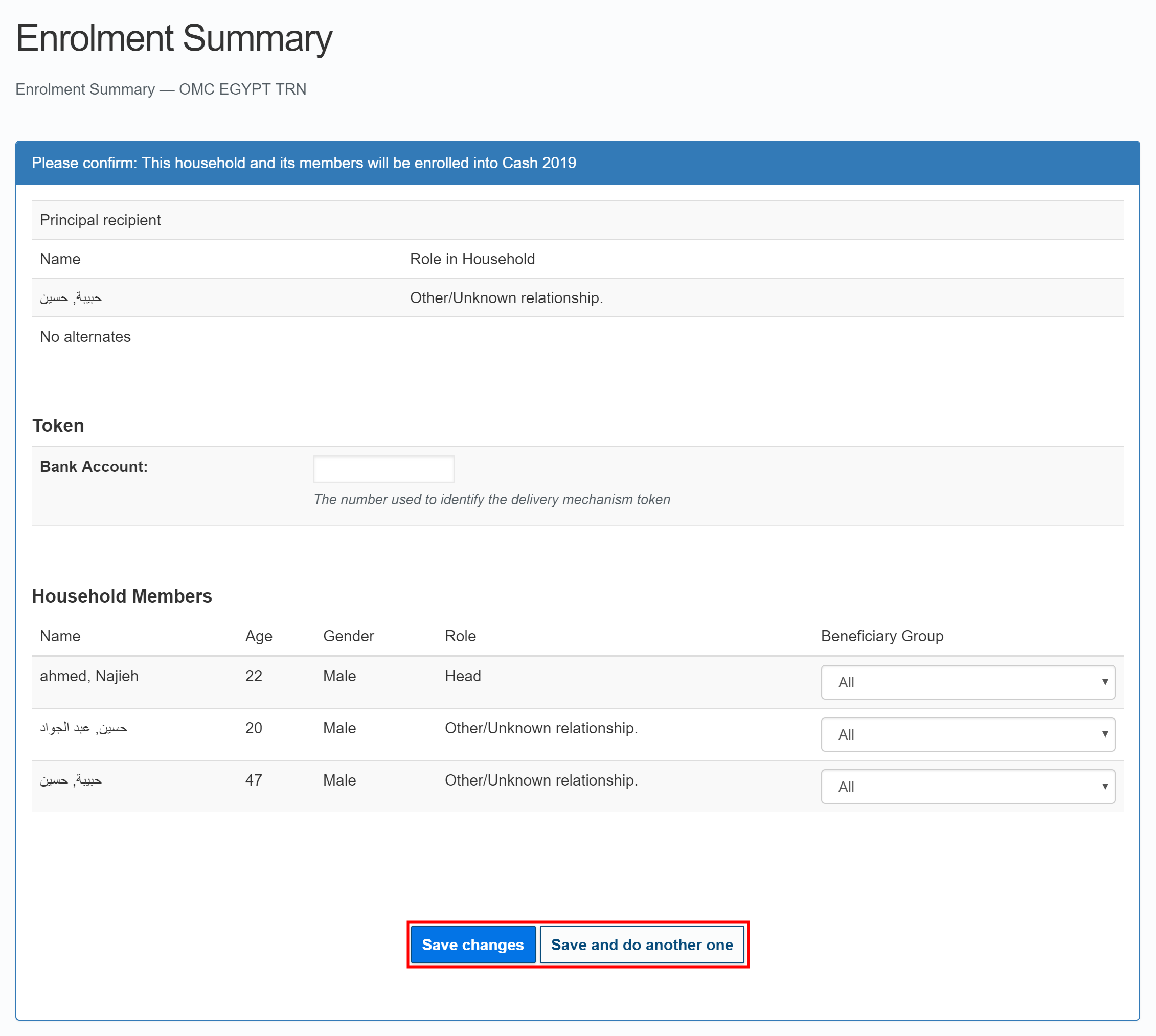The image size is (1156, 1036).
Task: Click the No alternates text
Action: click(85, 336)
